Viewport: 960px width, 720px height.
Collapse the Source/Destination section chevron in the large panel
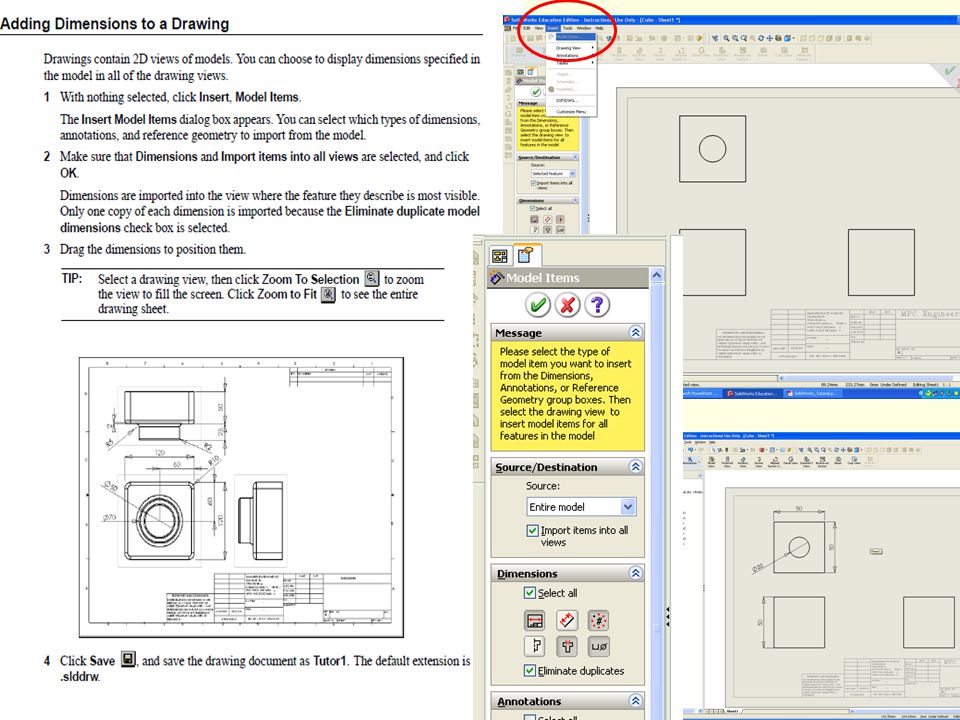(x=636, y=467)
